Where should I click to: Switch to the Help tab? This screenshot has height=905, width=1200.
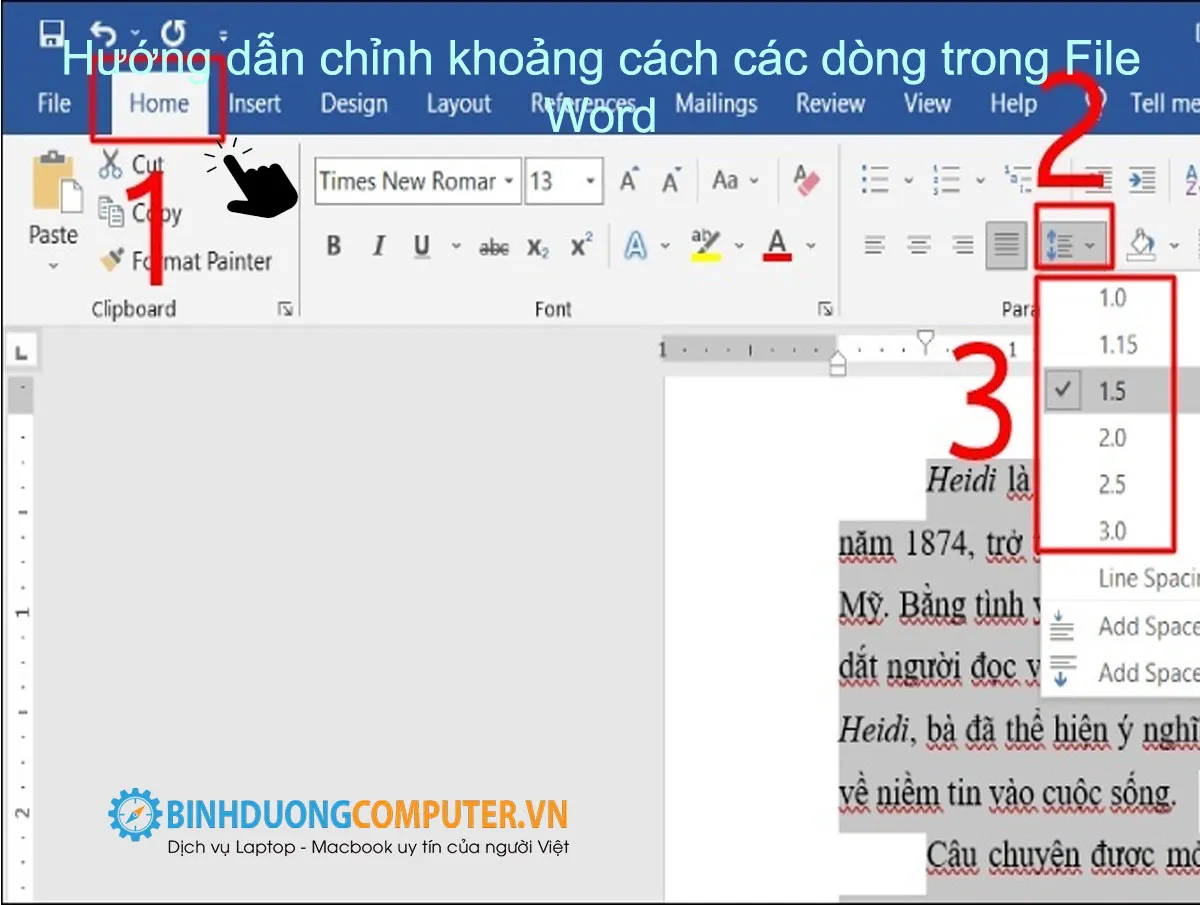(x=1013, y=103)
